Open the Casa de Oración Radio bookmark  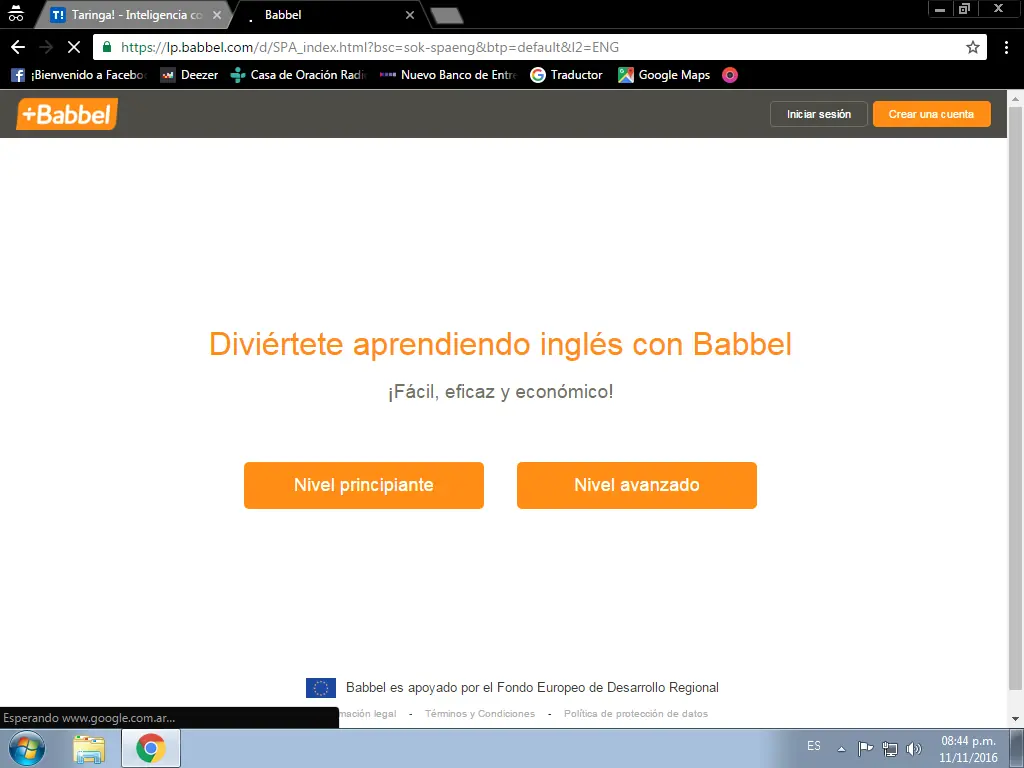coord(298,75)
